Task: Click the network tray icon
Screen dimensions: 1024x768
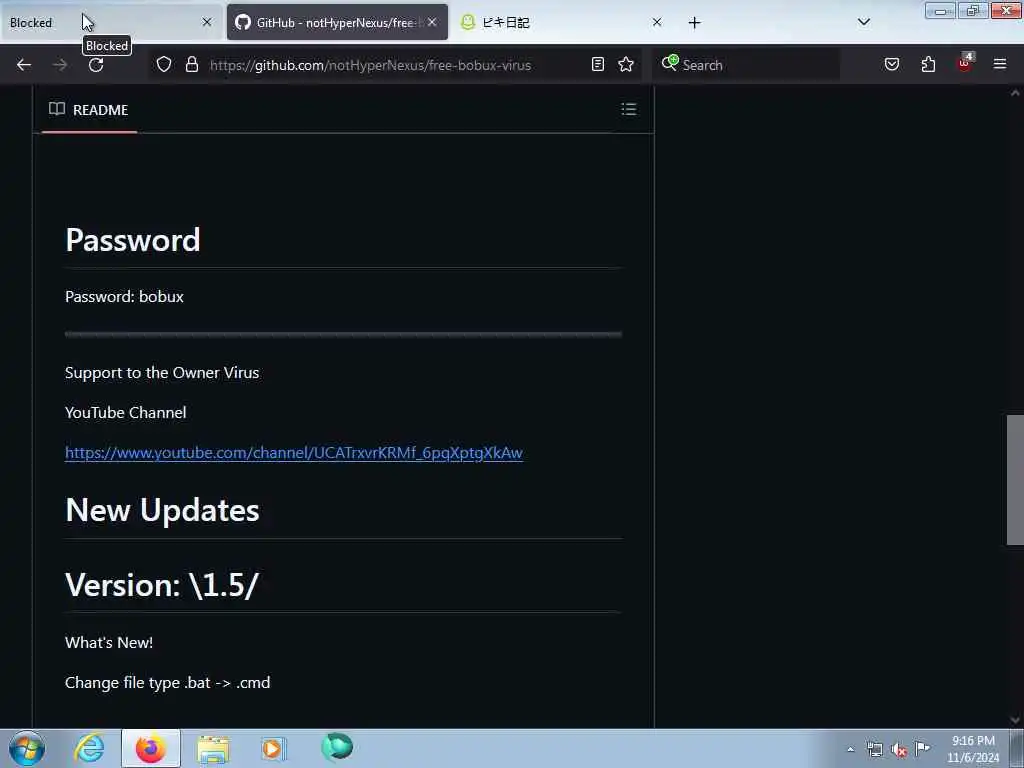Action: 874,750
